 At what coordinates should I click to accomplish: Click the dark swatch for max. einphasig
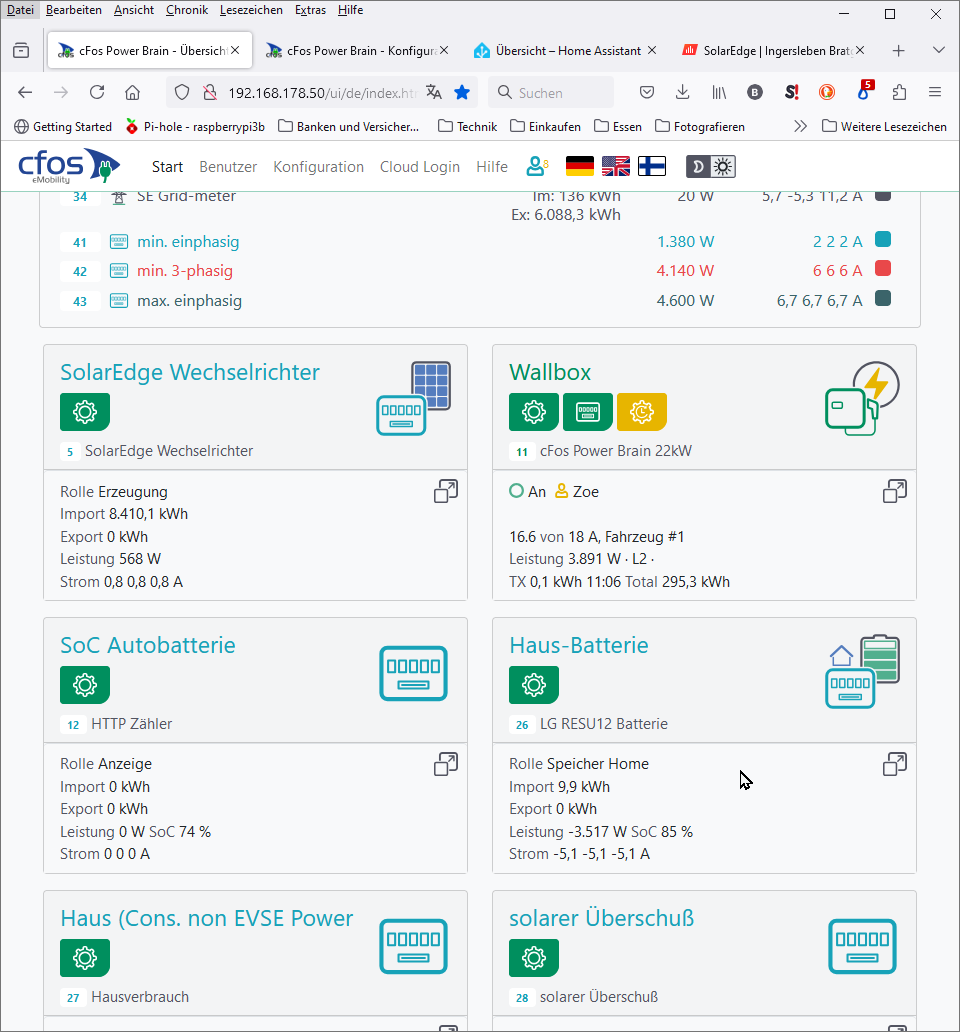[883, 298]
